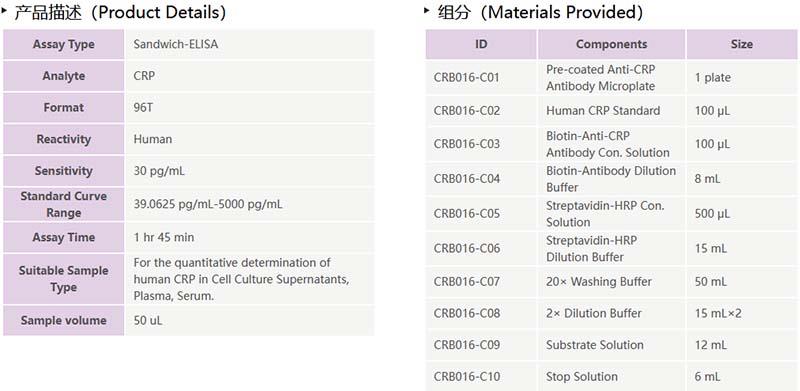800x391 pixels.
Task: Click the Size column header
Action: click(x=742, y=44)
